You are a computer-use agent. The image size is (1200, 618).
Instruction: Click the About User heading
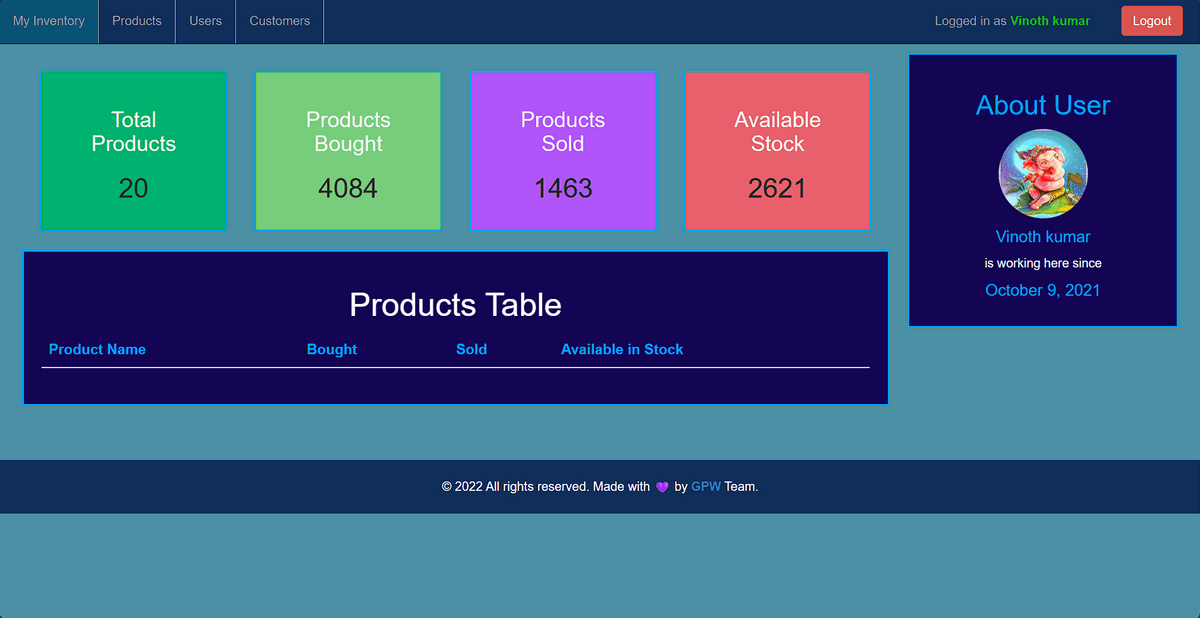pos(1043,105)
